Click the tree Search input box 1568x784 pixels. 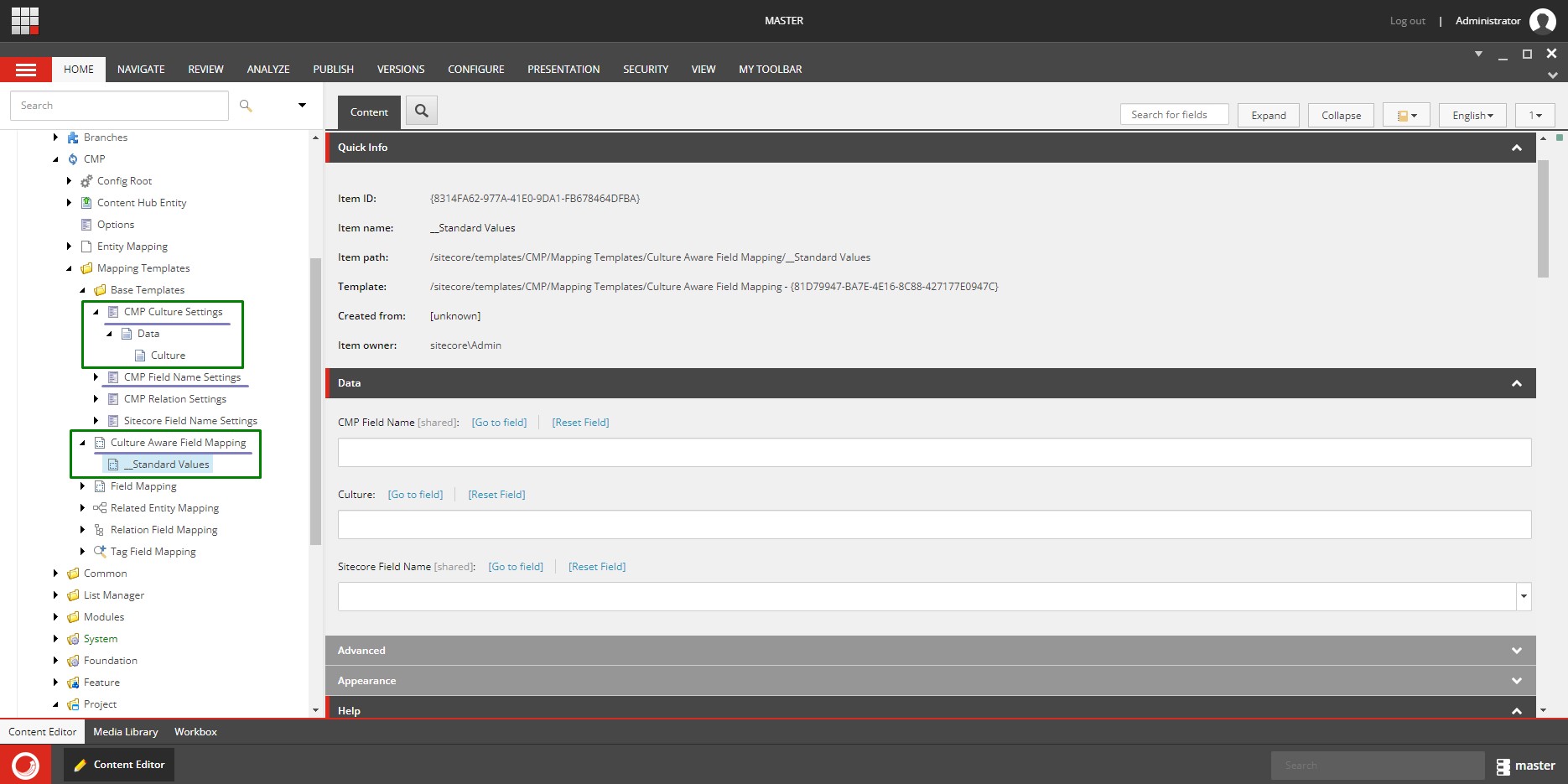click(119, 106)
